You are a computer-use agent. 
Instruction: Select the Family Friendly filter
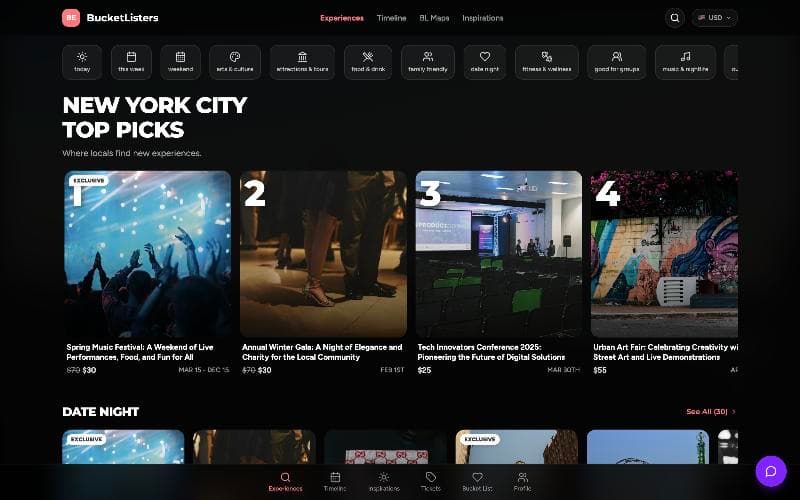[428, 62]
